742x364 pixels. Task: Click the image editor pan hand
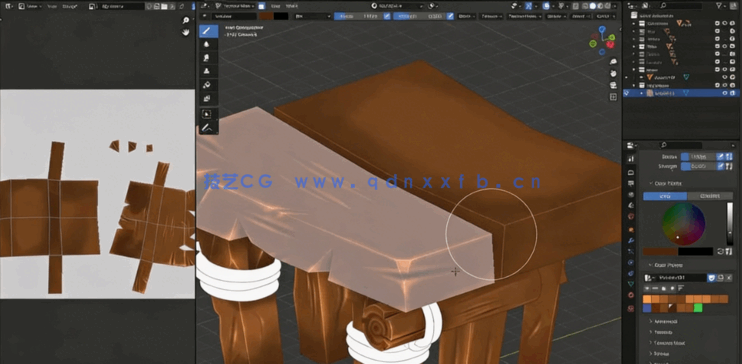click(x=186, y=32)
